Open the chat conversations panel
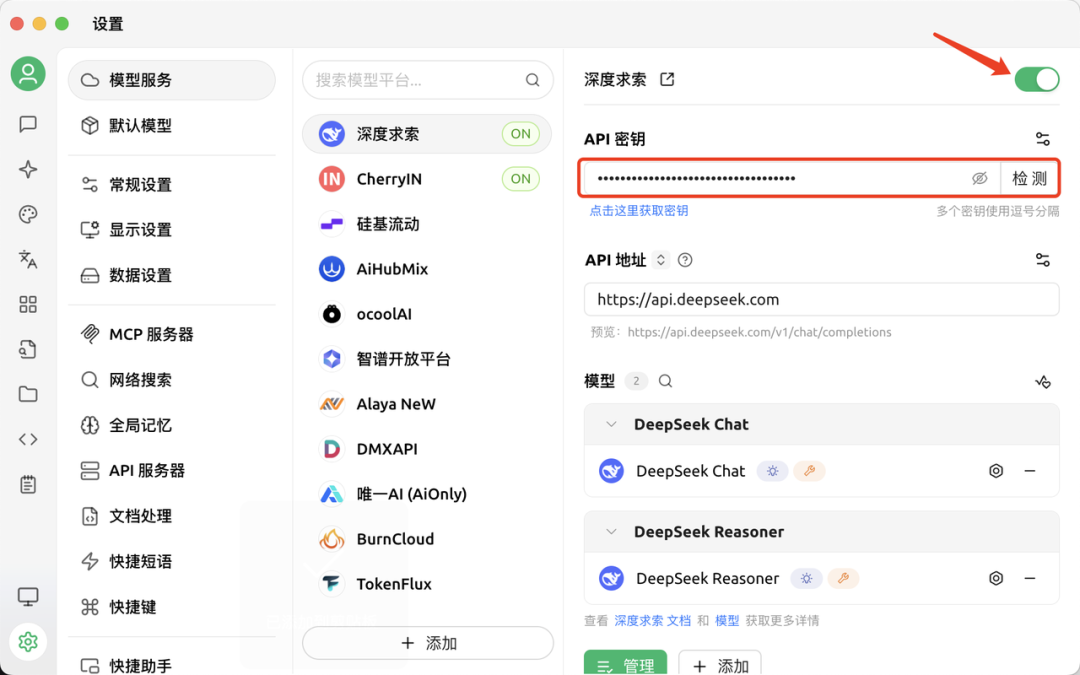Image resolution: width=1080 pixels, height=675 pixels. tap(27, 124)
